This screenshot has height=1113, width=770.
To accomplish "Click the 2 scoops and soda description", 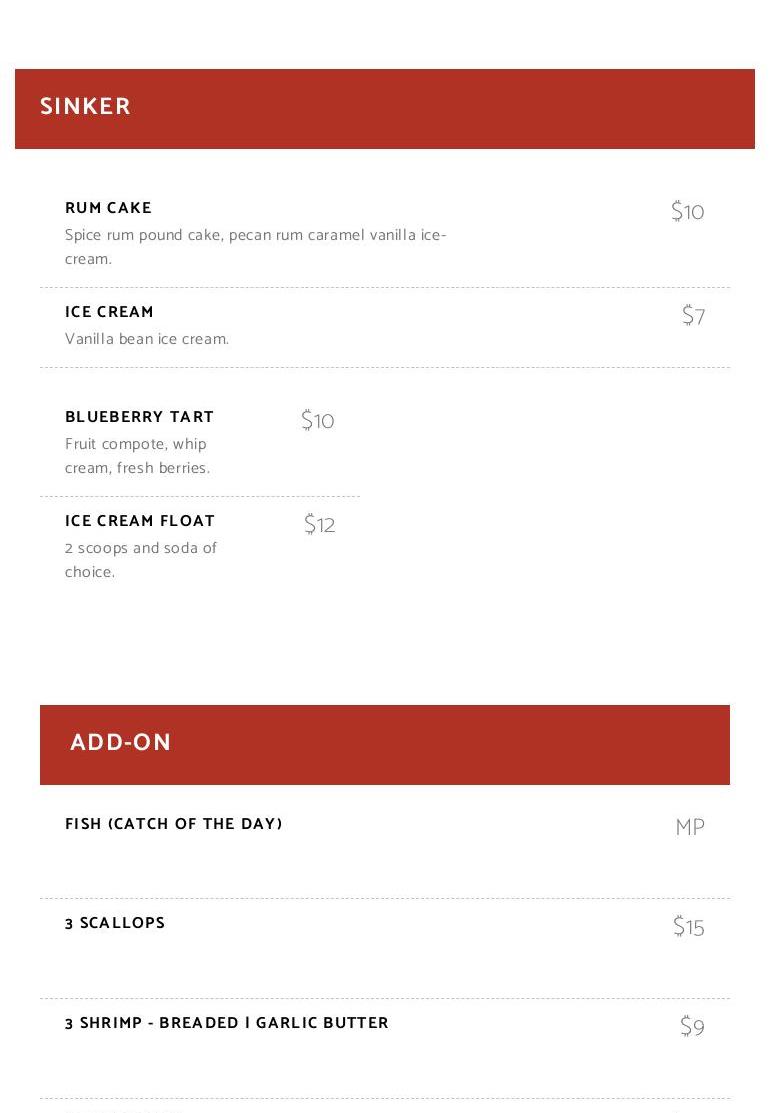I will click(x=140, y=560).
